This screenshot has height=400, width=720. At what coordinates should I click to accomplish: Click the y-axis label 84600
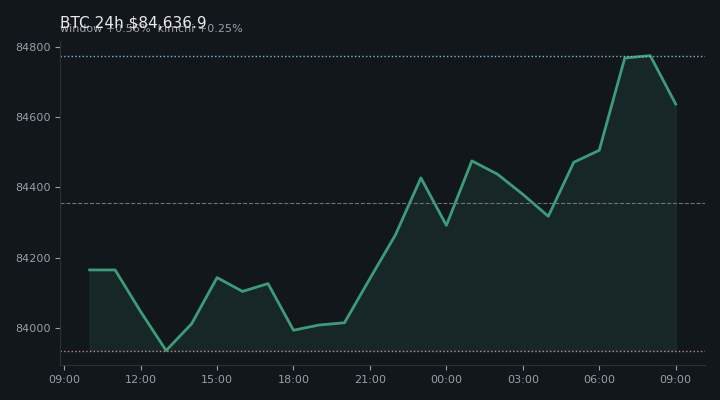tap(33, 118)
